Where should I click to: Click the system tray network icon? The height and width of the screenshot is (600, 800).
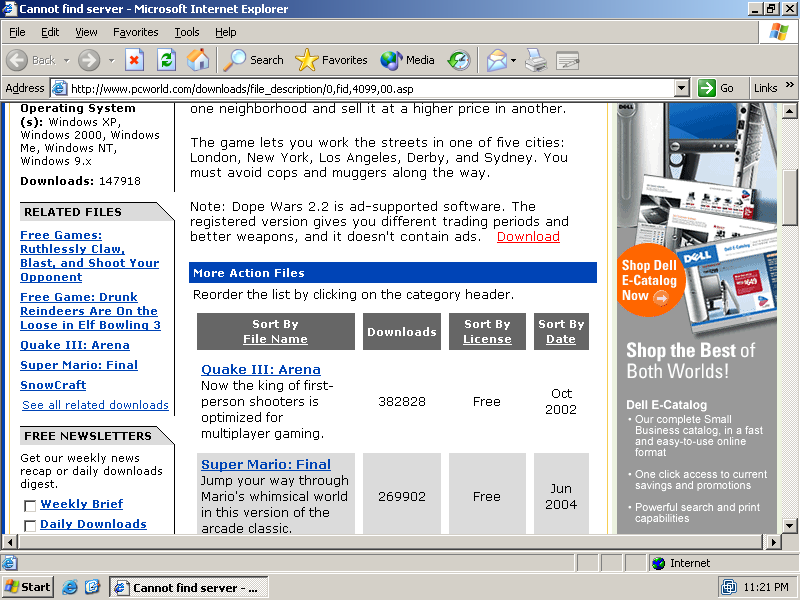pos(729,587)
